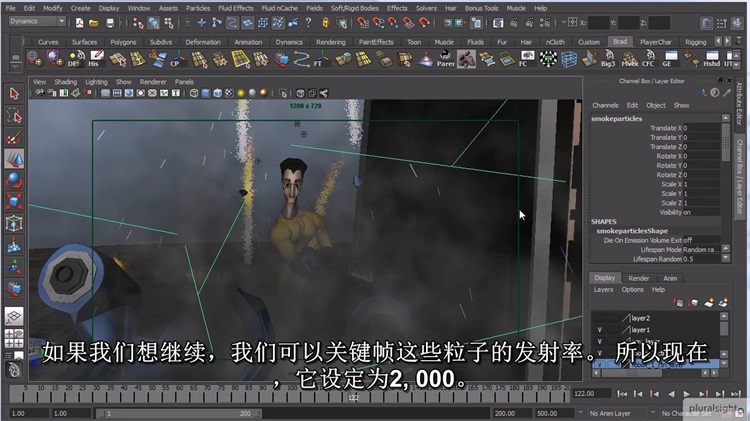Click the FC shelf icon
The height and width of the screenshot is (421, 750).
[x=527, y=59]
